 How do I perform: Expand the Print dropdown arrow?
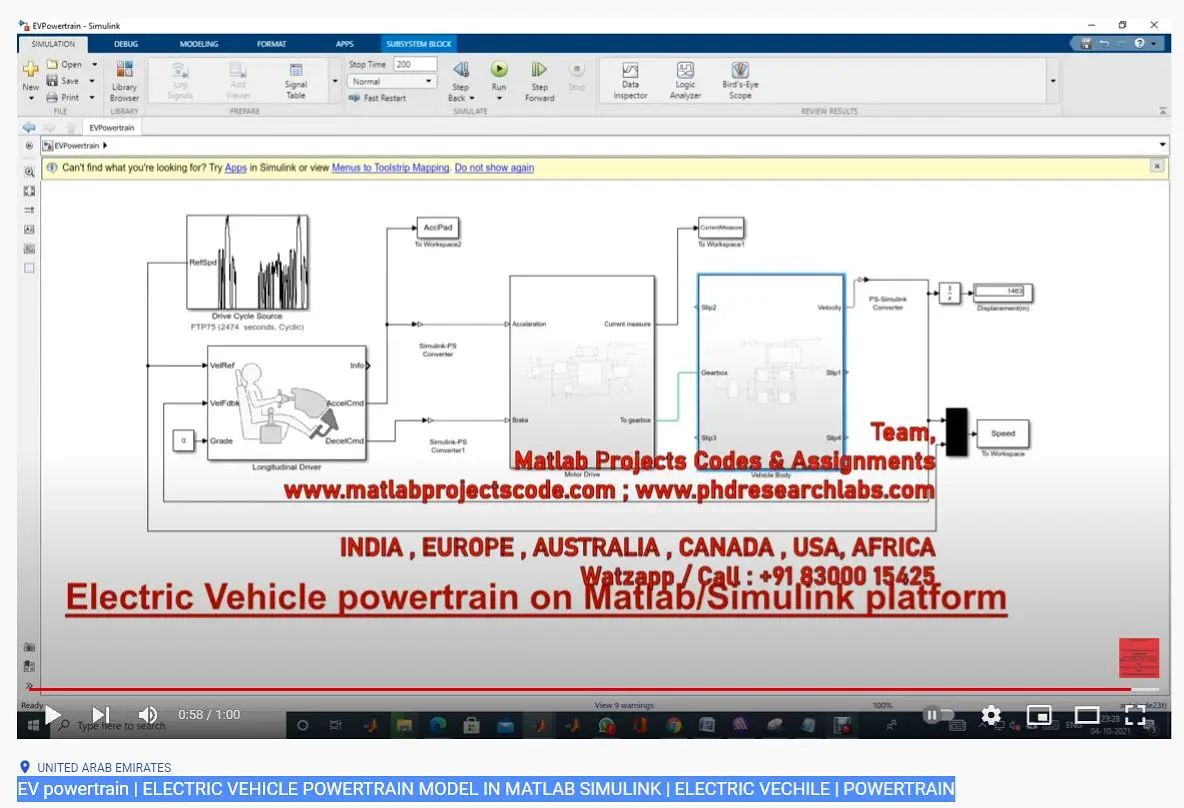coord(92,97)
